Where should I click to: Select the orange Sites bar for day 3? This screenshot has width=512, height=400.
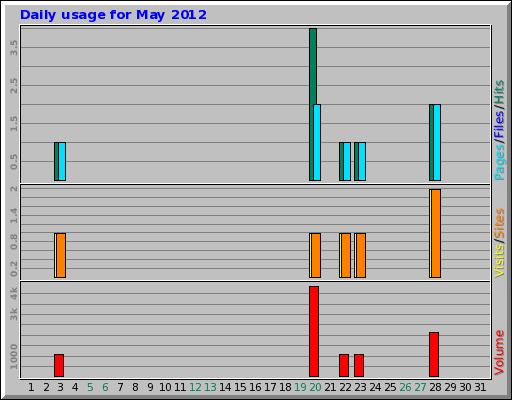point(61,255)
